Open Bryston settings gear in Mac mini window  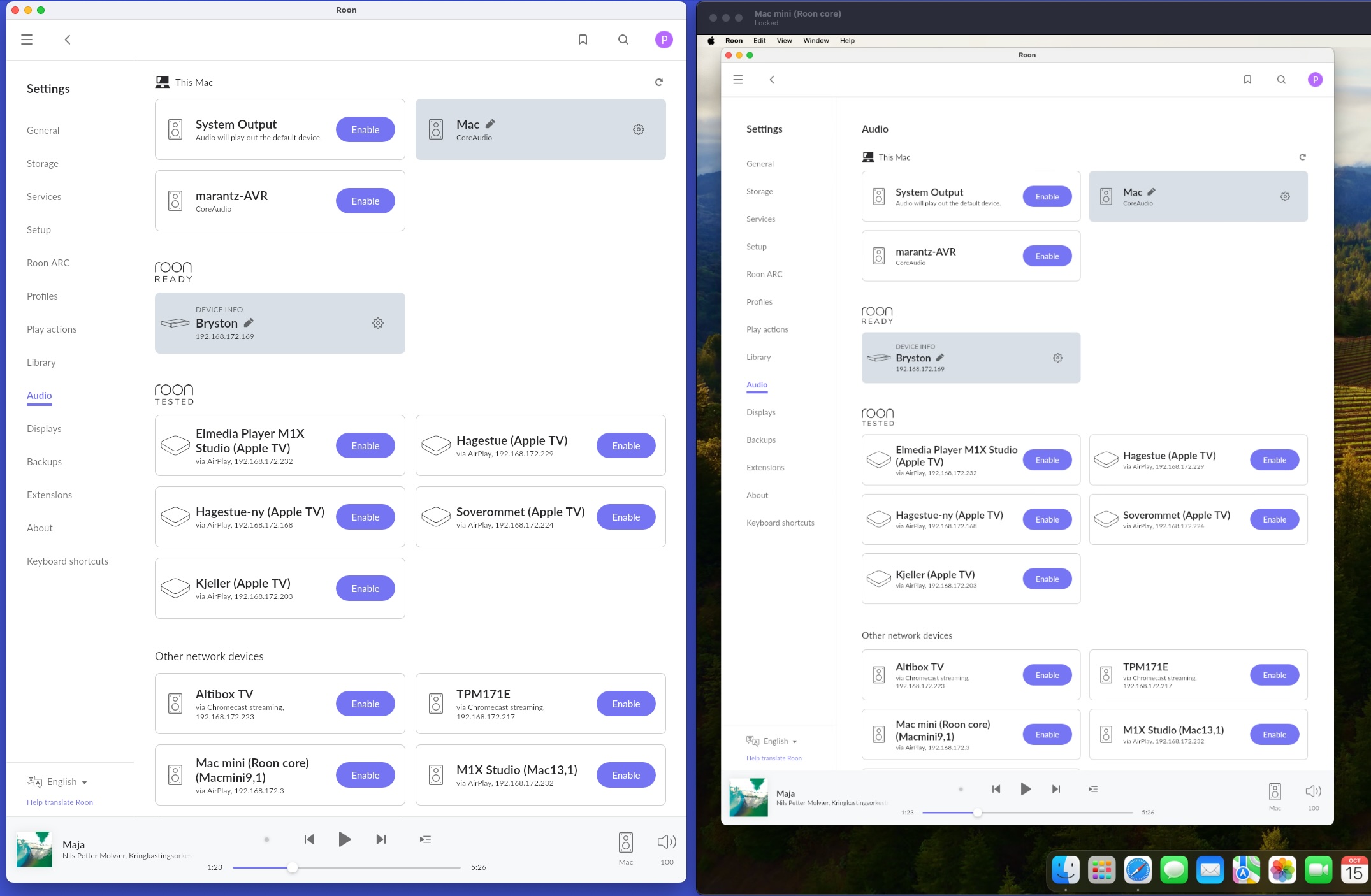click(1057, 358)
